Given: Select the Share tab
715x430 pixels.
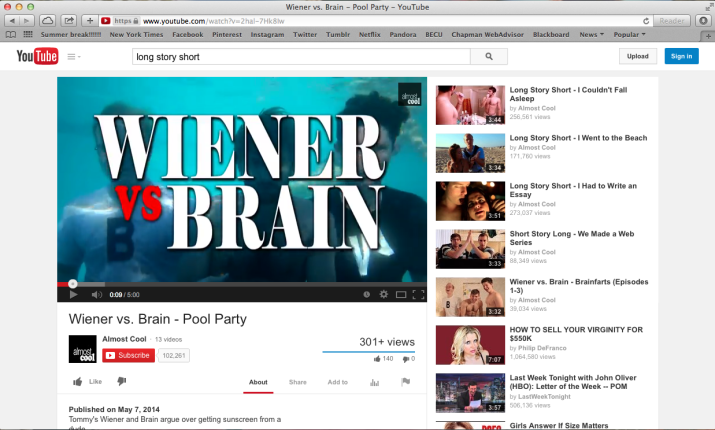Looking at the screenshot, I should pos(297,382).
